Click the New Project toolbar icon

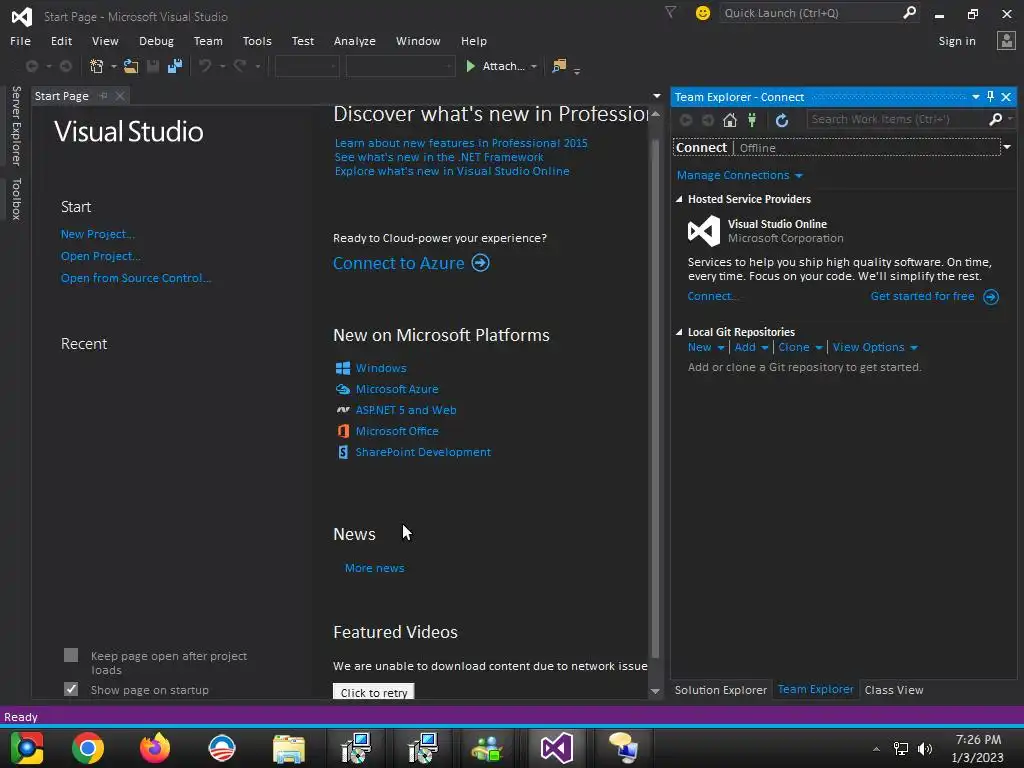[97, 66]
